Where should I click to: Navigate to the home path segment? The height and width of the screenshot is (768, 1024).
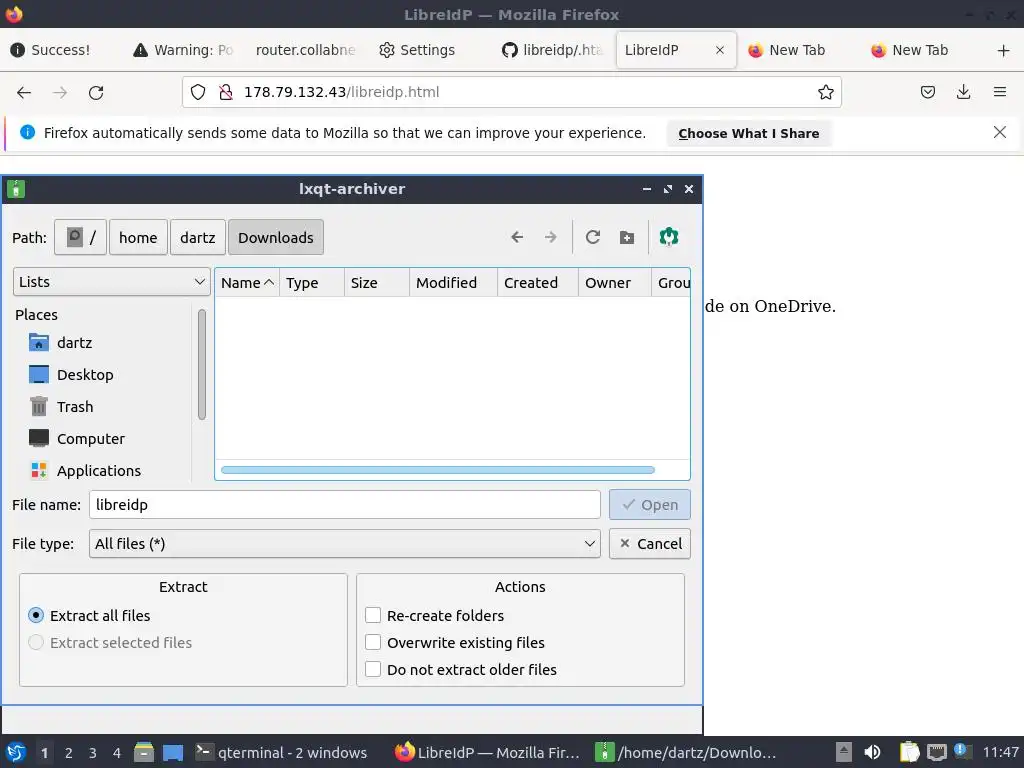click(138, 237)
